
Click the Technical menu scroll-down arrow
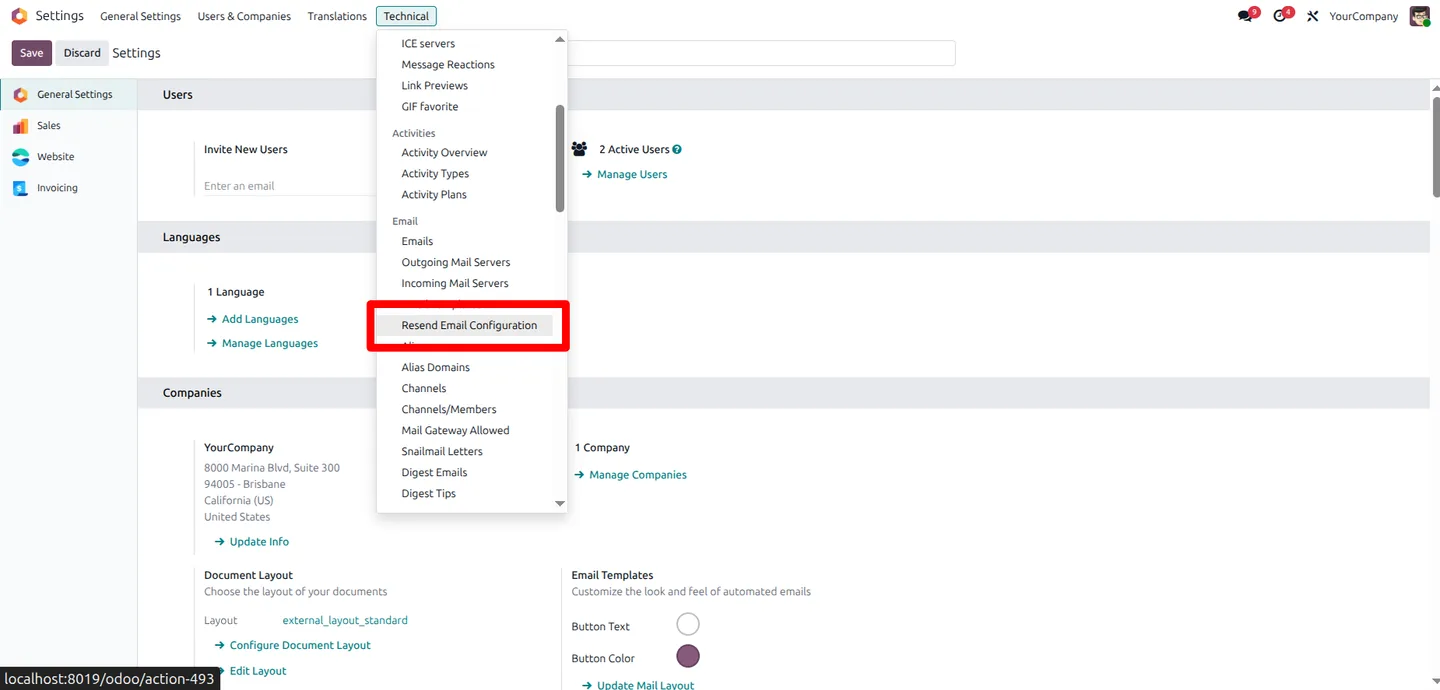coord(560,503)
